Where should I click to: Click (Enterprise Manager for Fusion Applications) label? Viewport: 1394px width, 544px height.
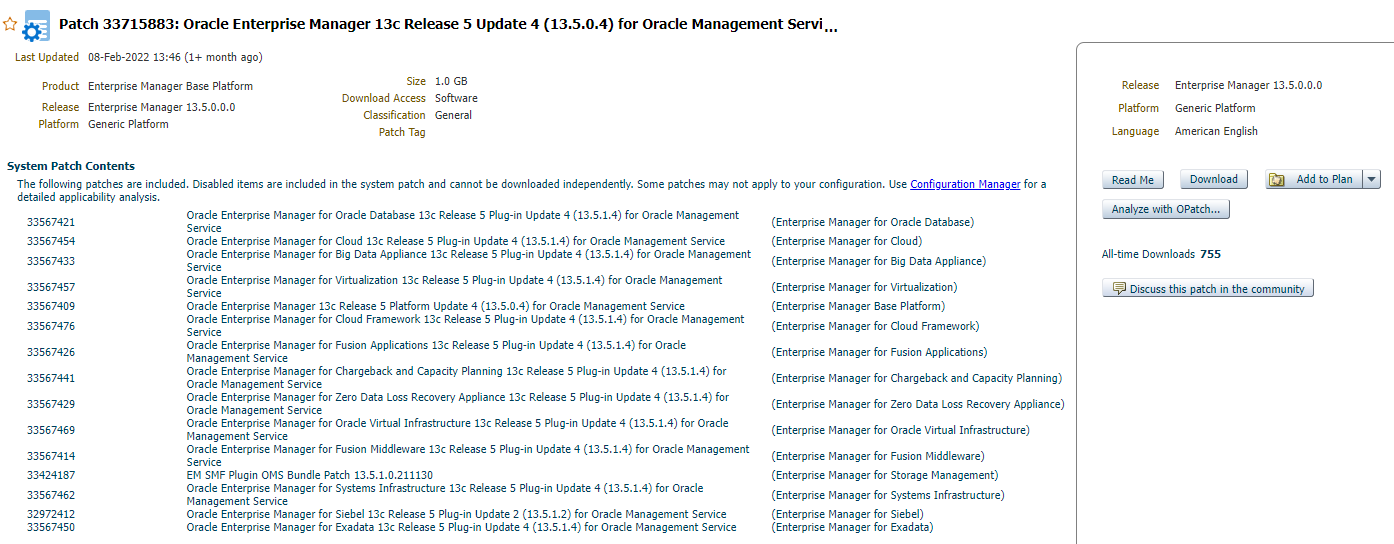click(879, 353)
